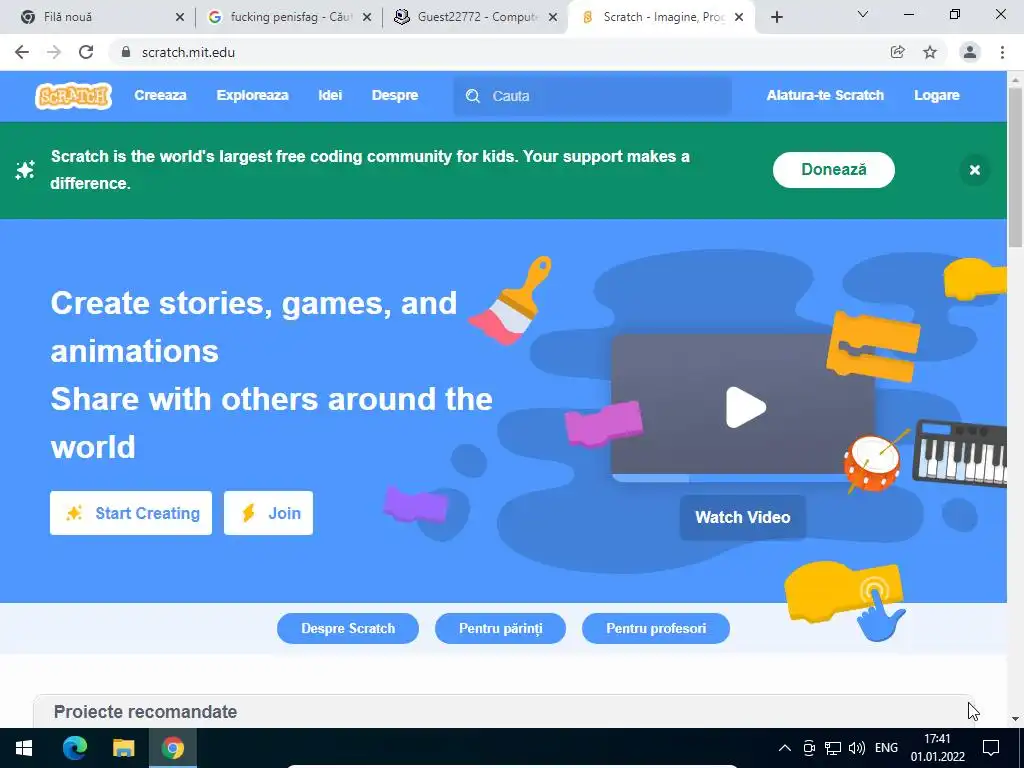Open the Creeaza menu item

coord(160,95)
